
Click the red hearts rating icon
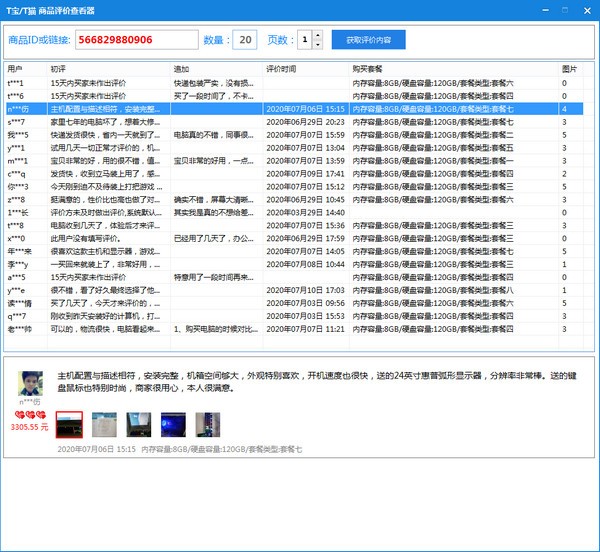point(30,414)
